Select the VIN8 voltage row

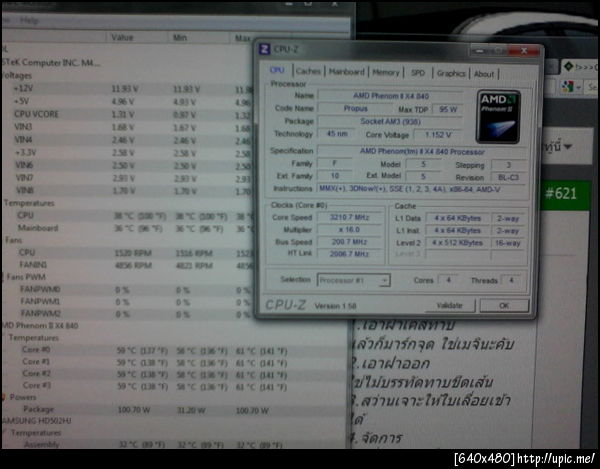tap(128, 190)
